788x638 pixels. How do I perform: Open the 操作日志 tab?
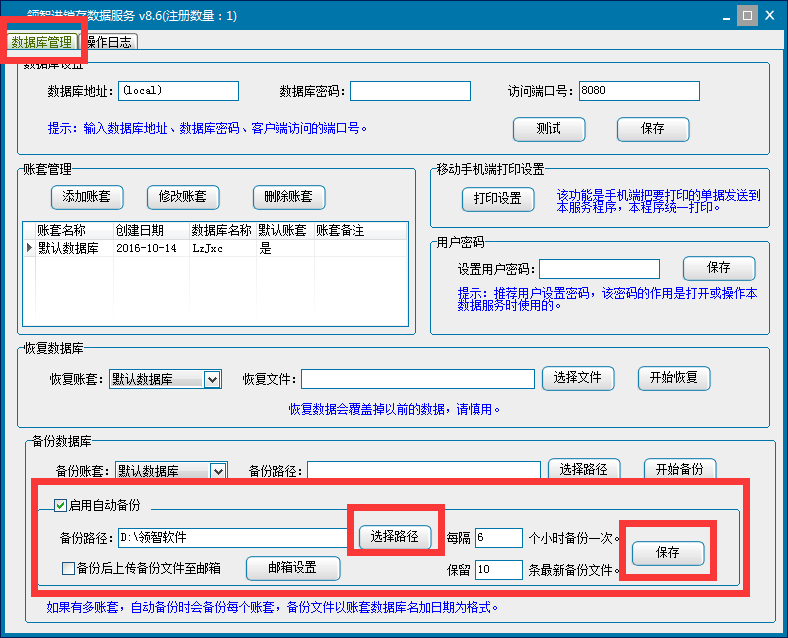click(110, 42)
